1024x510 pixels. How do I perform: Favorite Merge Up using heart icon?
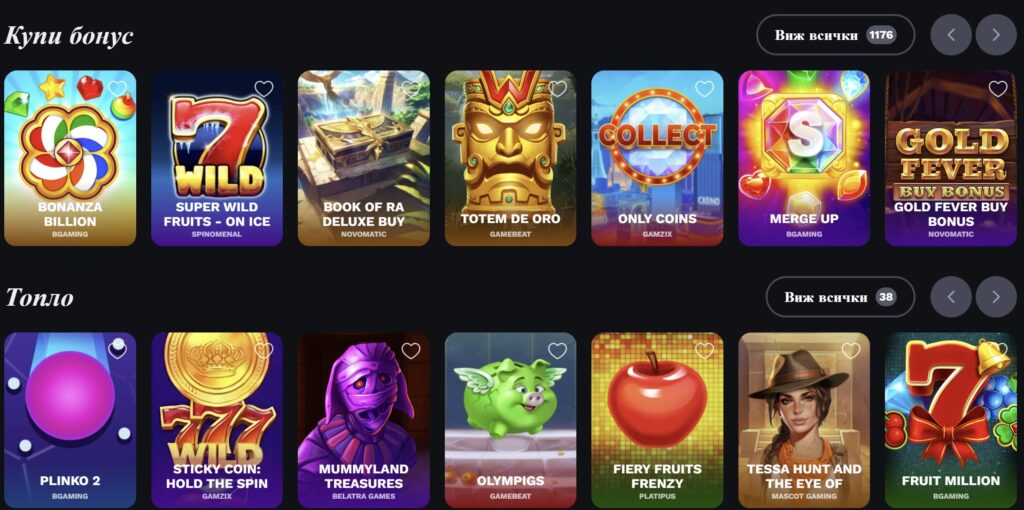(x=851, y=89)
